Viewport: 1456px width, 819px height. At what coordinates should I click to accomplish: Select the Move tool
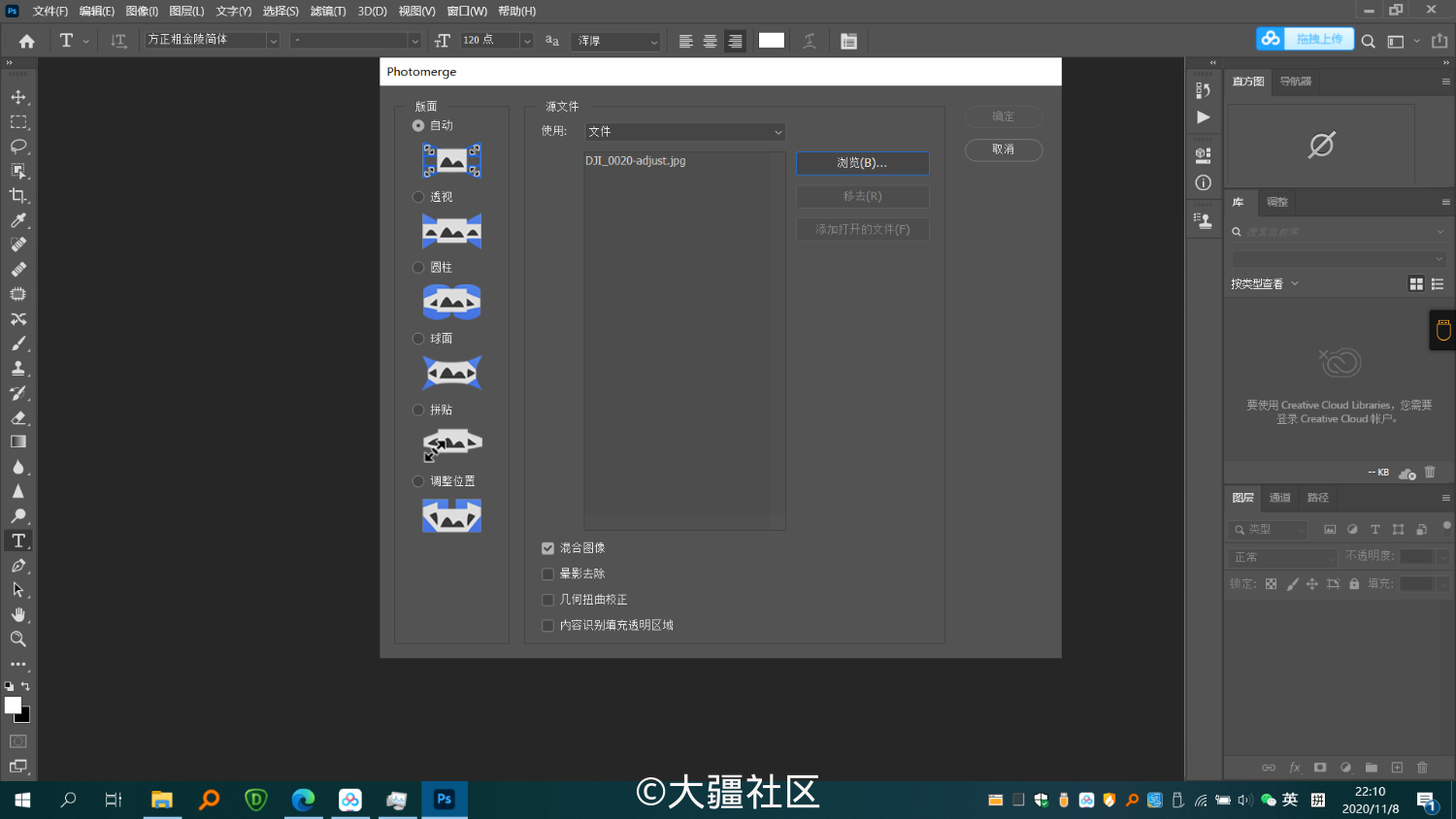coord(17,96)
